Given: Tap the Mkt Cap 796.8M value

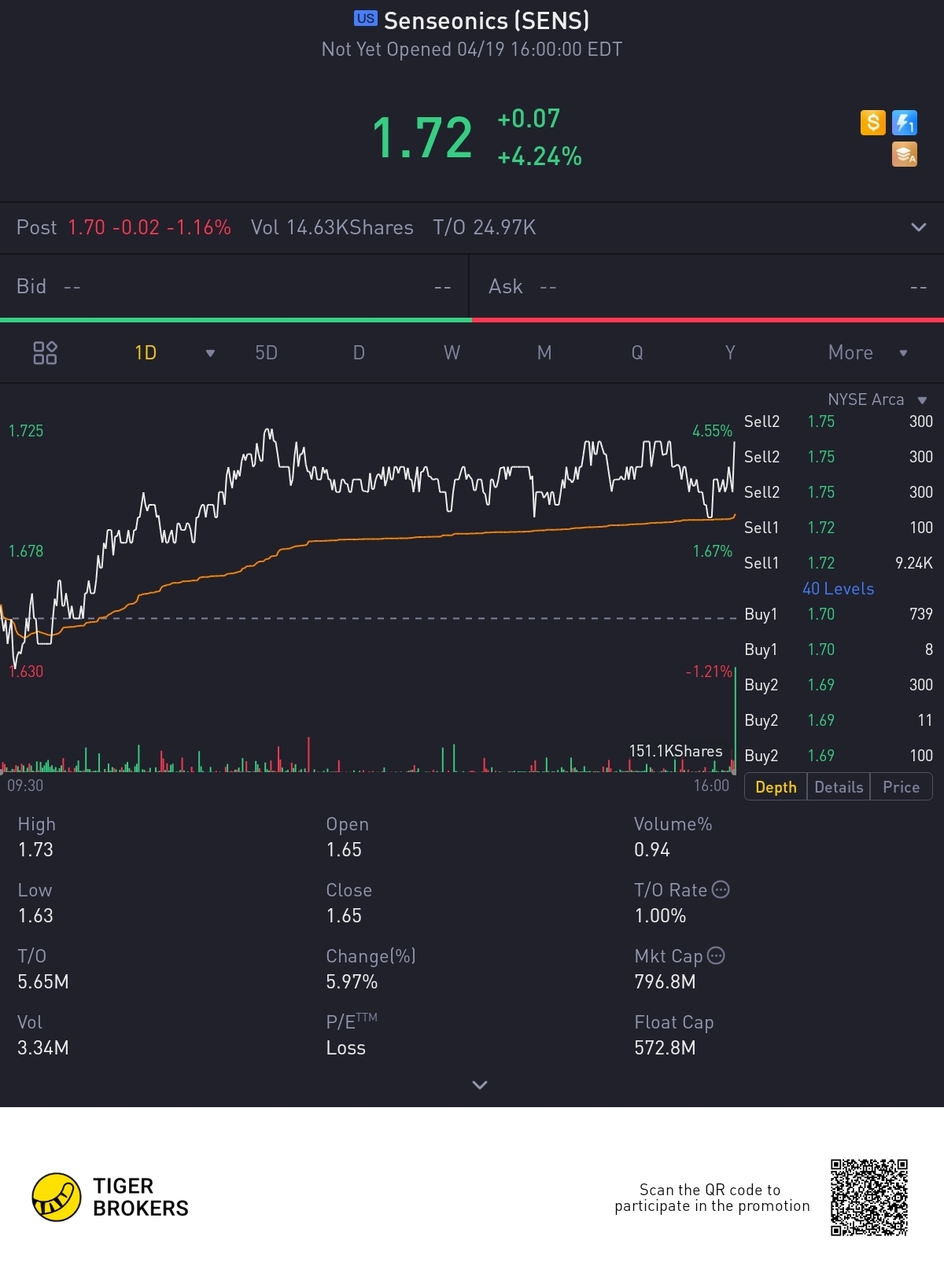Looking at the screenshot, I should click(665, 982).
